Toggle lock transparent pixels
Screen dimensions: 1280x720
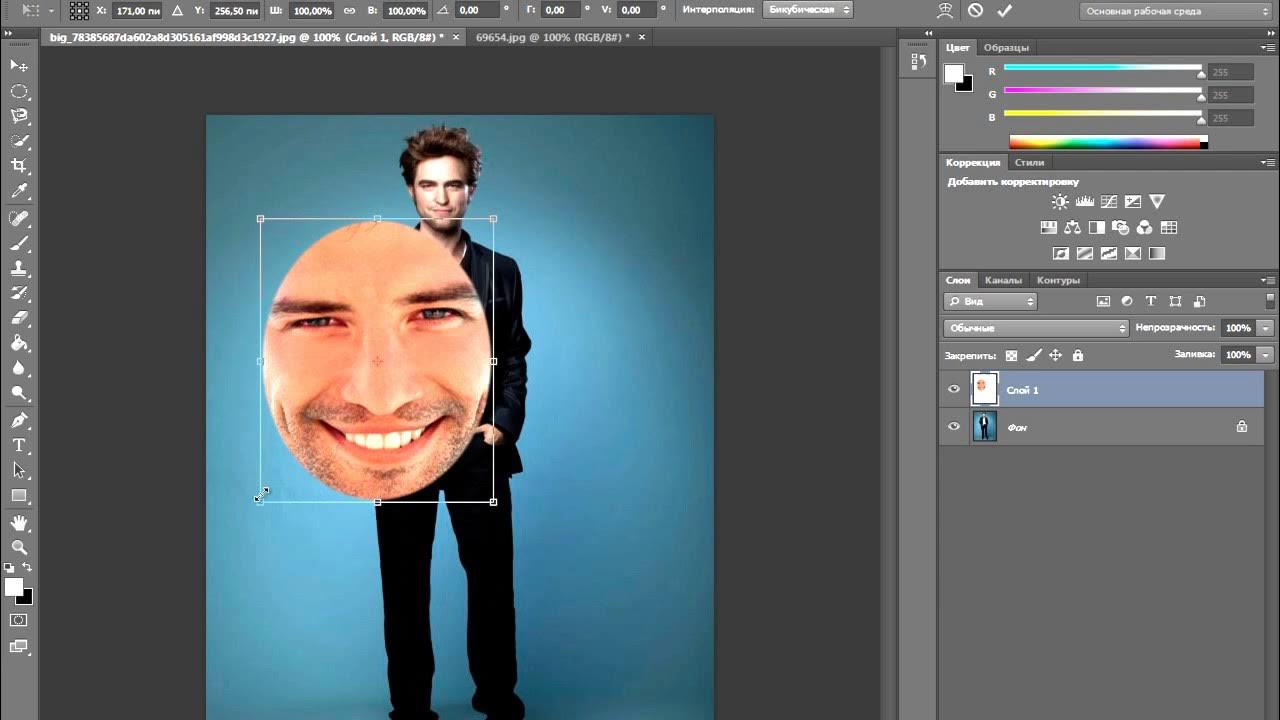click(1011, 355)
